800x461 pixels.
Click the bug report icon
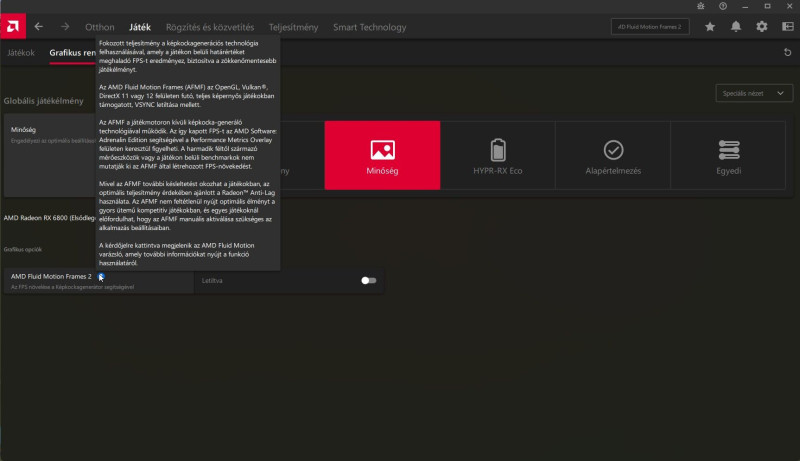pos(701,6)
